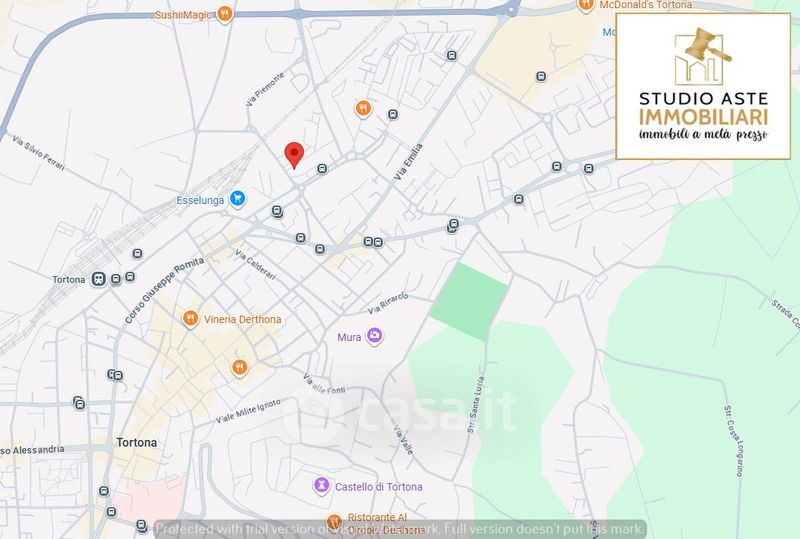
Task: Open the Studio Aste Immobiliari logo
Action: (704, 86)
